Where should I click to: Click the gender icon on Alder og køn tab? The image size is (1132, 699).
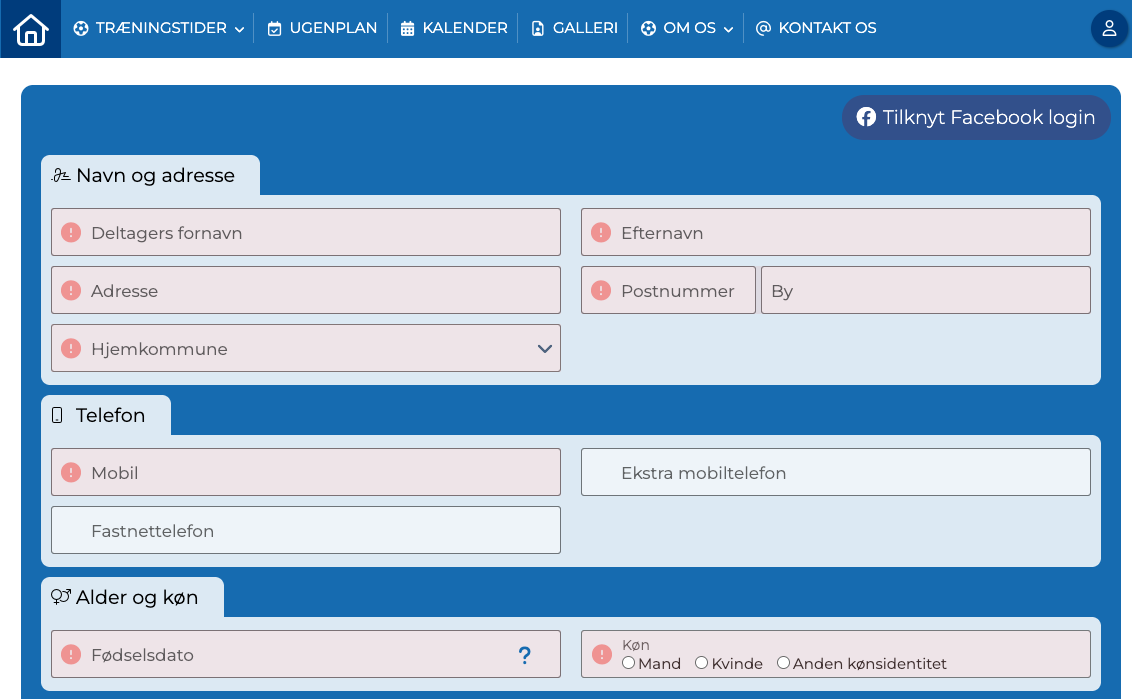coord(62,596)
